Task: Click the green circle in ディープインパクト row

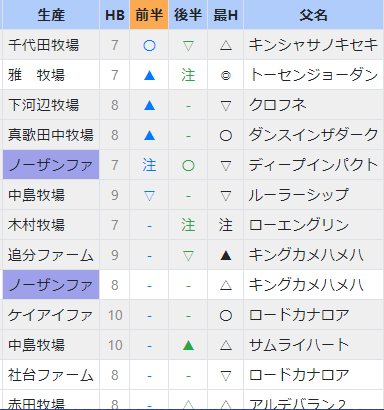Action: (188, 165)
